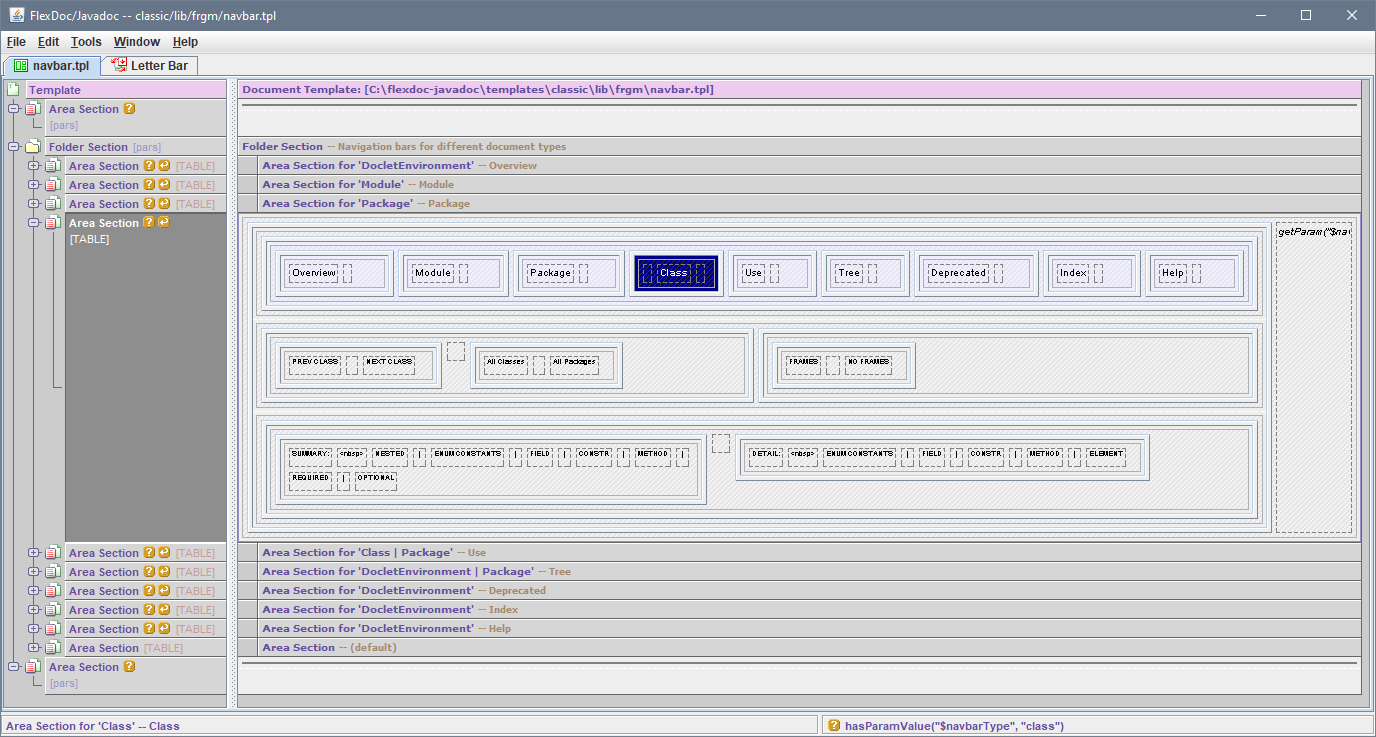Collapse the Folder Section tree node
This screenshot has width=1376, height=737.
pyautogui.click(x=14, y=147)
